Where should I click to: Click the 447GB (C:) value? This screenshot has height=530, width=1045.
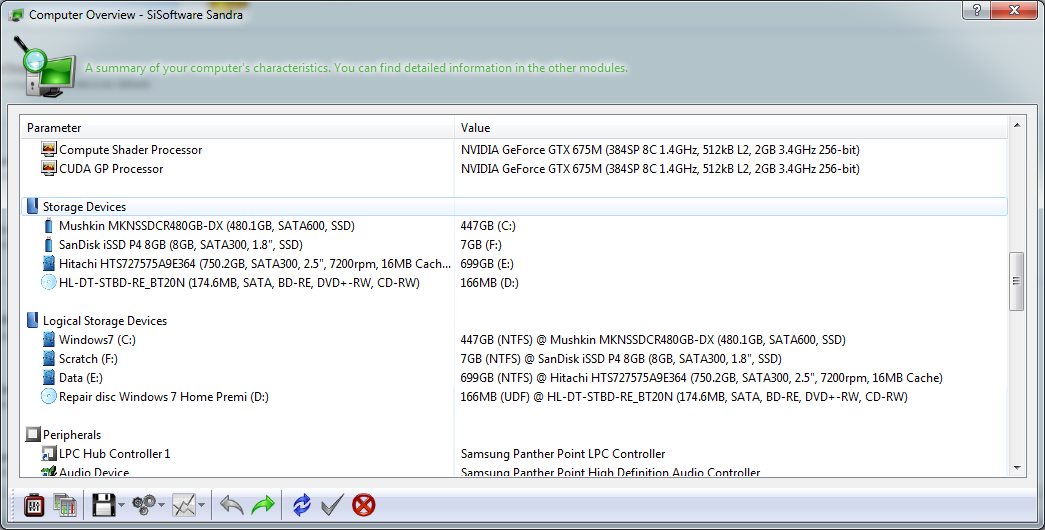tap(488, 226)
